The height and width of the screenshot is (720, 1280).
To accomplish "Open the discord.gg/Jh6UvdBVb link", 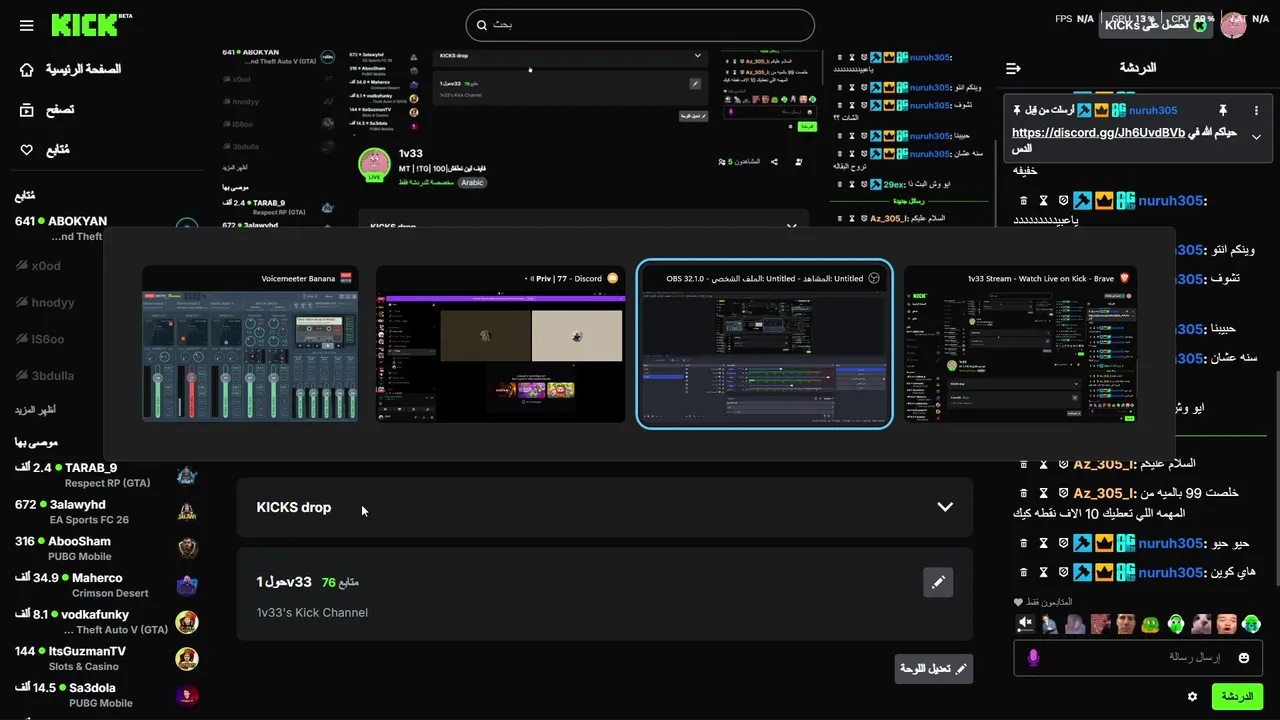I will tap(1098, 132).
